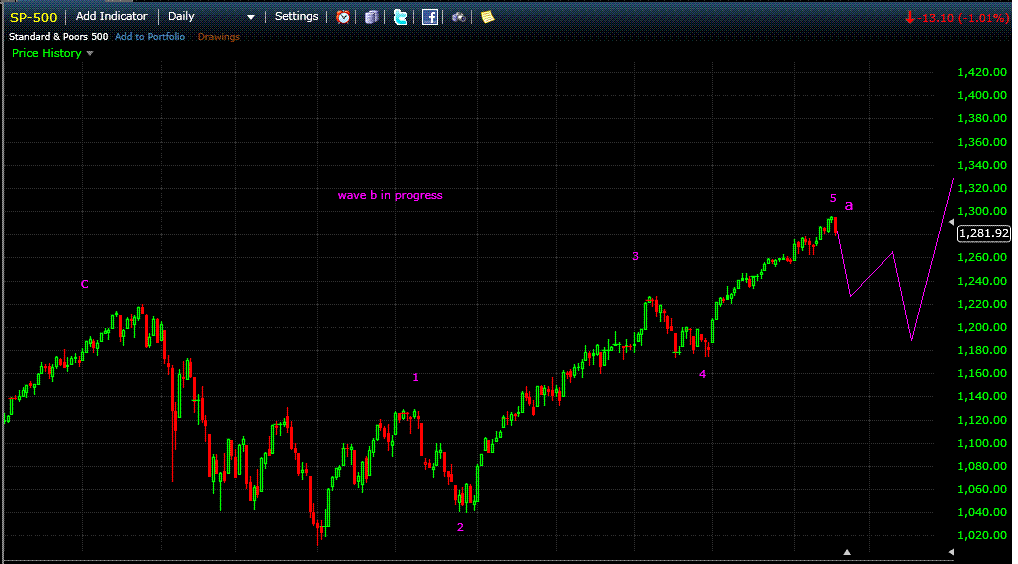
Task: Click the Standard & Poors 500 name
Action: click(58, 36)
